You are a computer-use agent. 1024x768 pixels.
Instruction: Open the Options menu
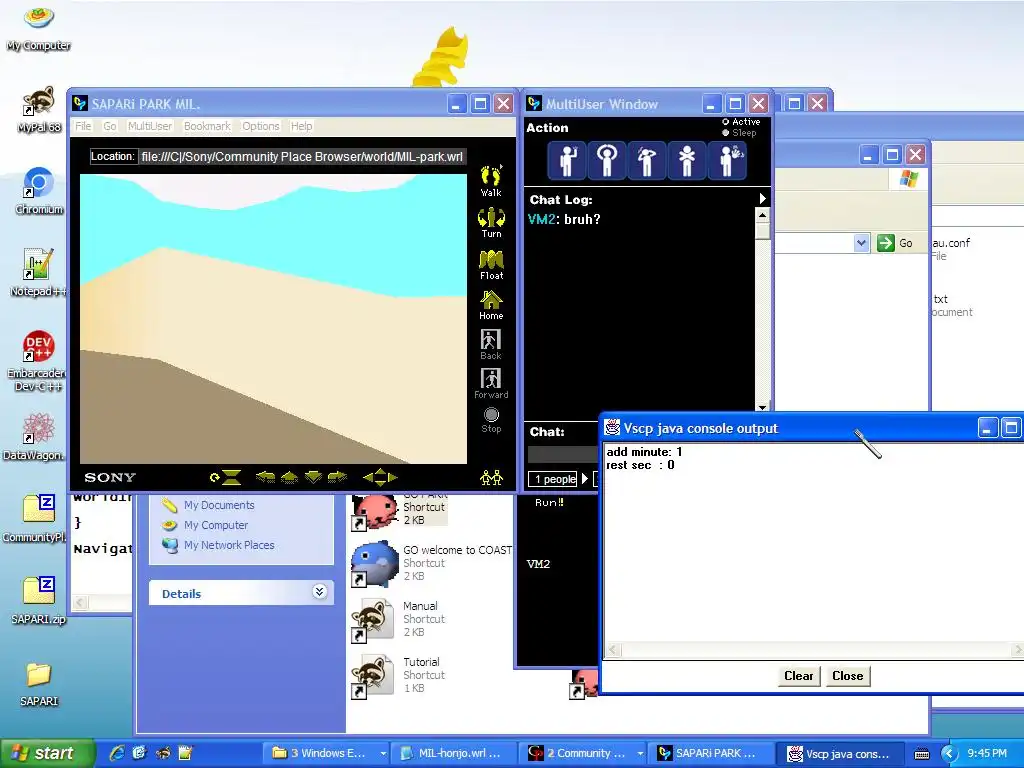(261, 126)
